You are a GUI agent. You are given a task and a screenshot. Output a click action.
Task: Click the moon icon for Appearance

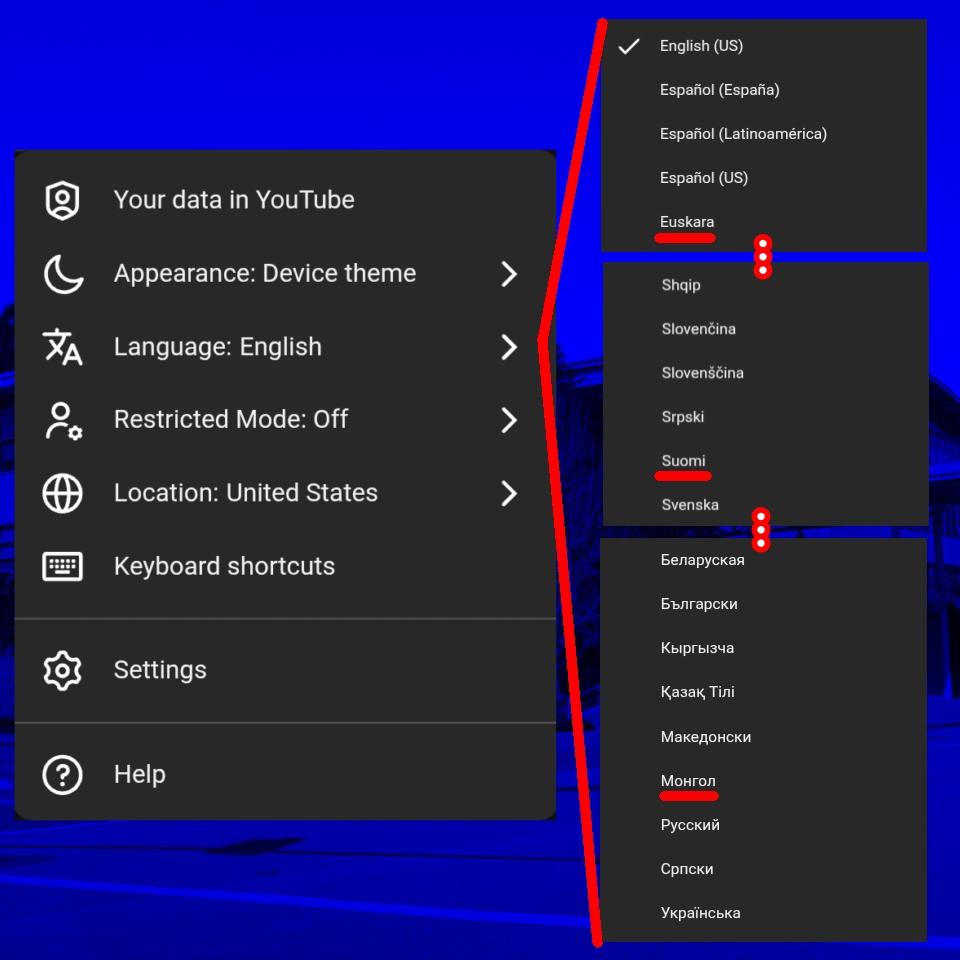pyautogui.click(x=63, y=274)
